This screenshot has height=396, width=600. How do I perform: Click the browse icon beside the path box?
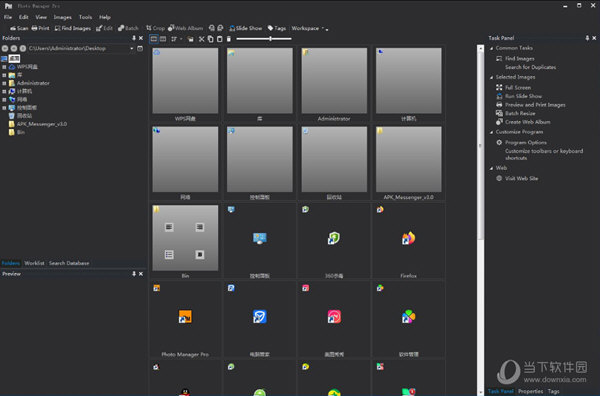click(140, 49)
